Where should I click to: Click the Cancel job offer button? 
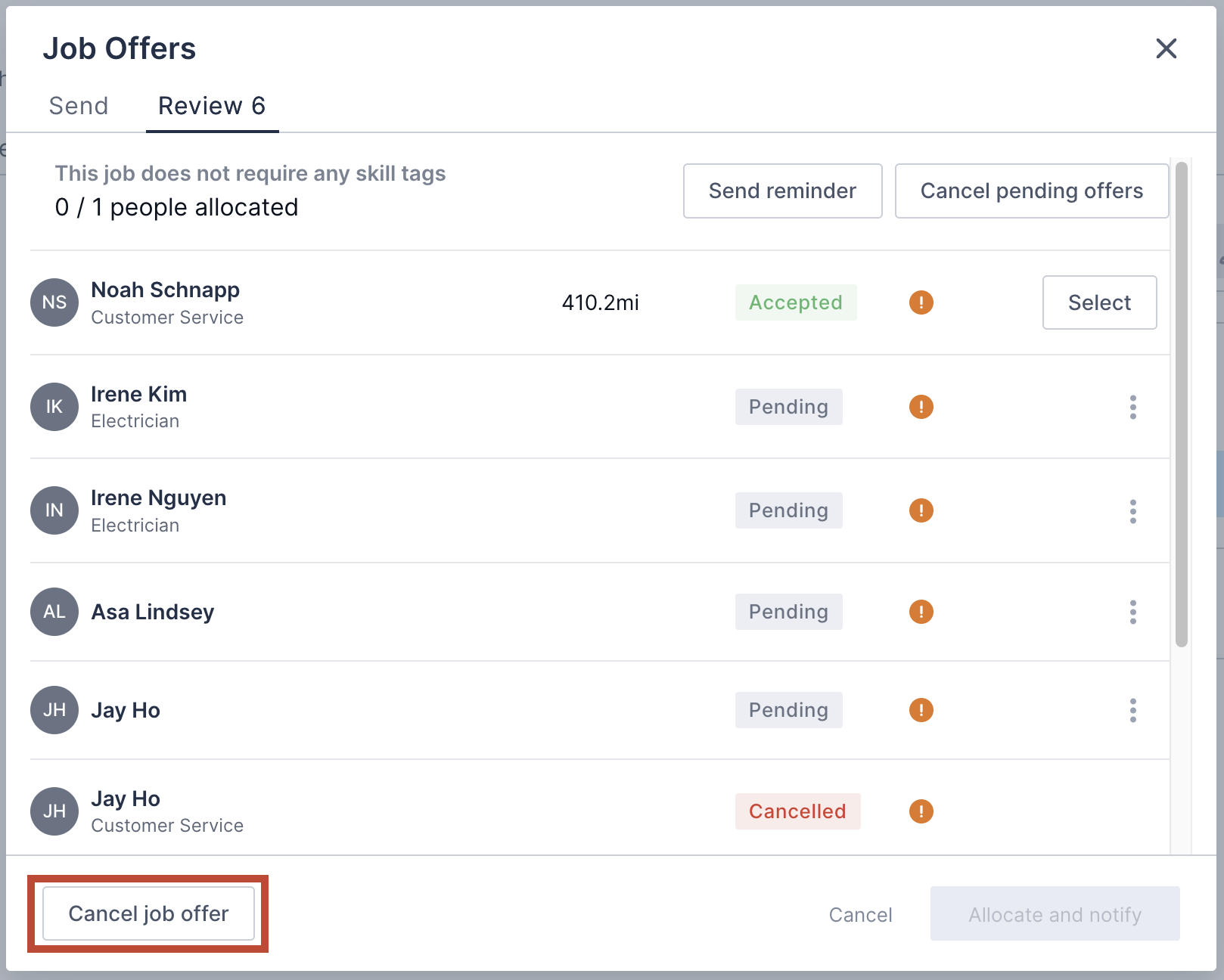tap(148, 913)
